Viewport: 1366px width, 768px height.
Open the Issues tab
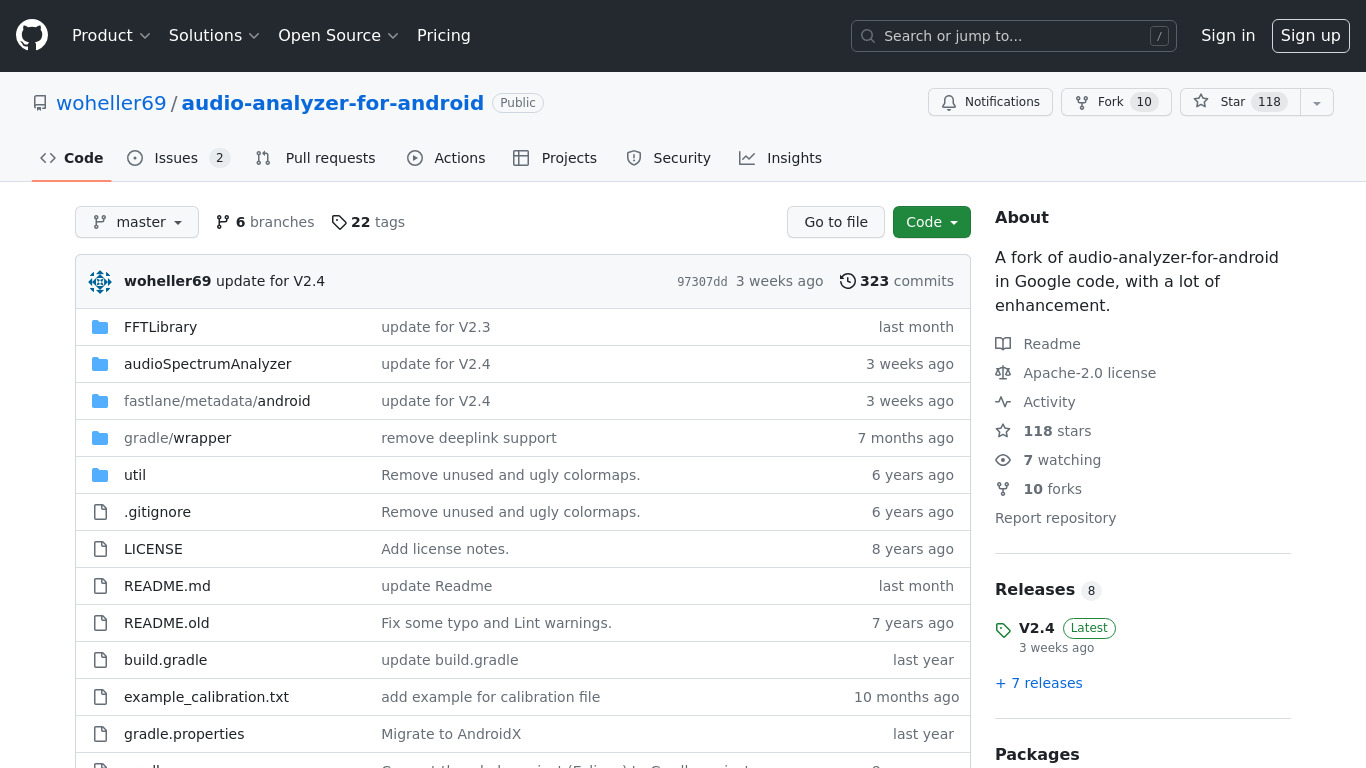179,158
